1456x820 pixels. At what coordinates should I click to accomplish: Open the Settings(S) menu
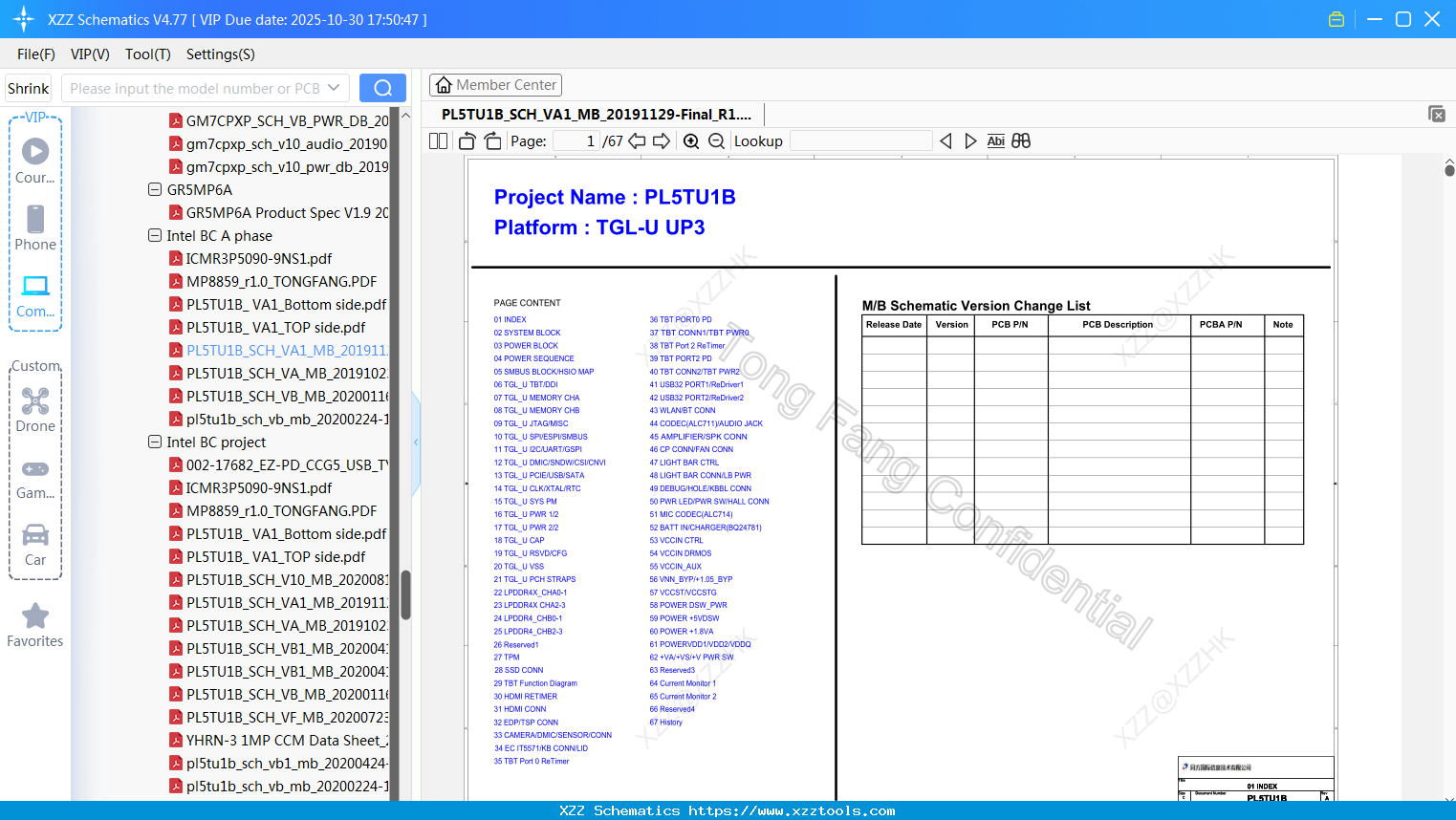(221, 54)
